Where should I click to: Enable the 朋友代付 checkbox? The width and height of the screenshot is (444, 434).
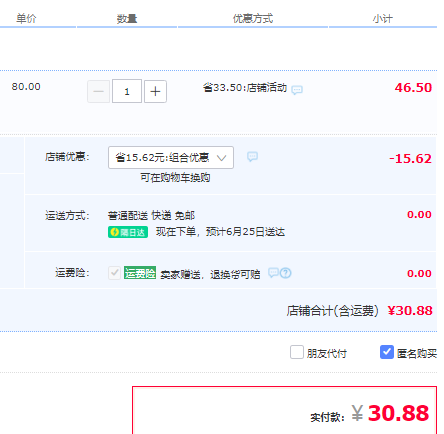(x=297, y=352)
